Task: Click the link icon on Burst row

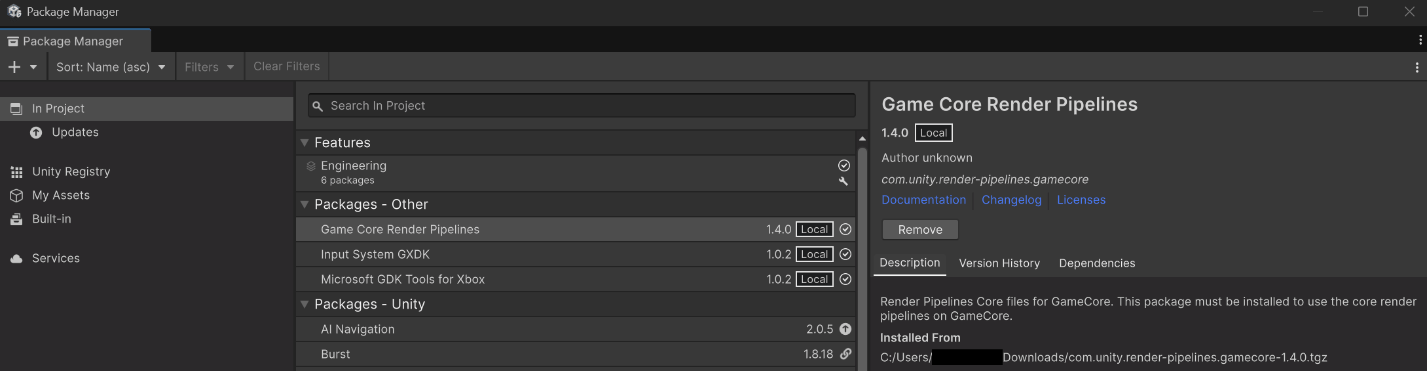Action: [x=845, y=354]
